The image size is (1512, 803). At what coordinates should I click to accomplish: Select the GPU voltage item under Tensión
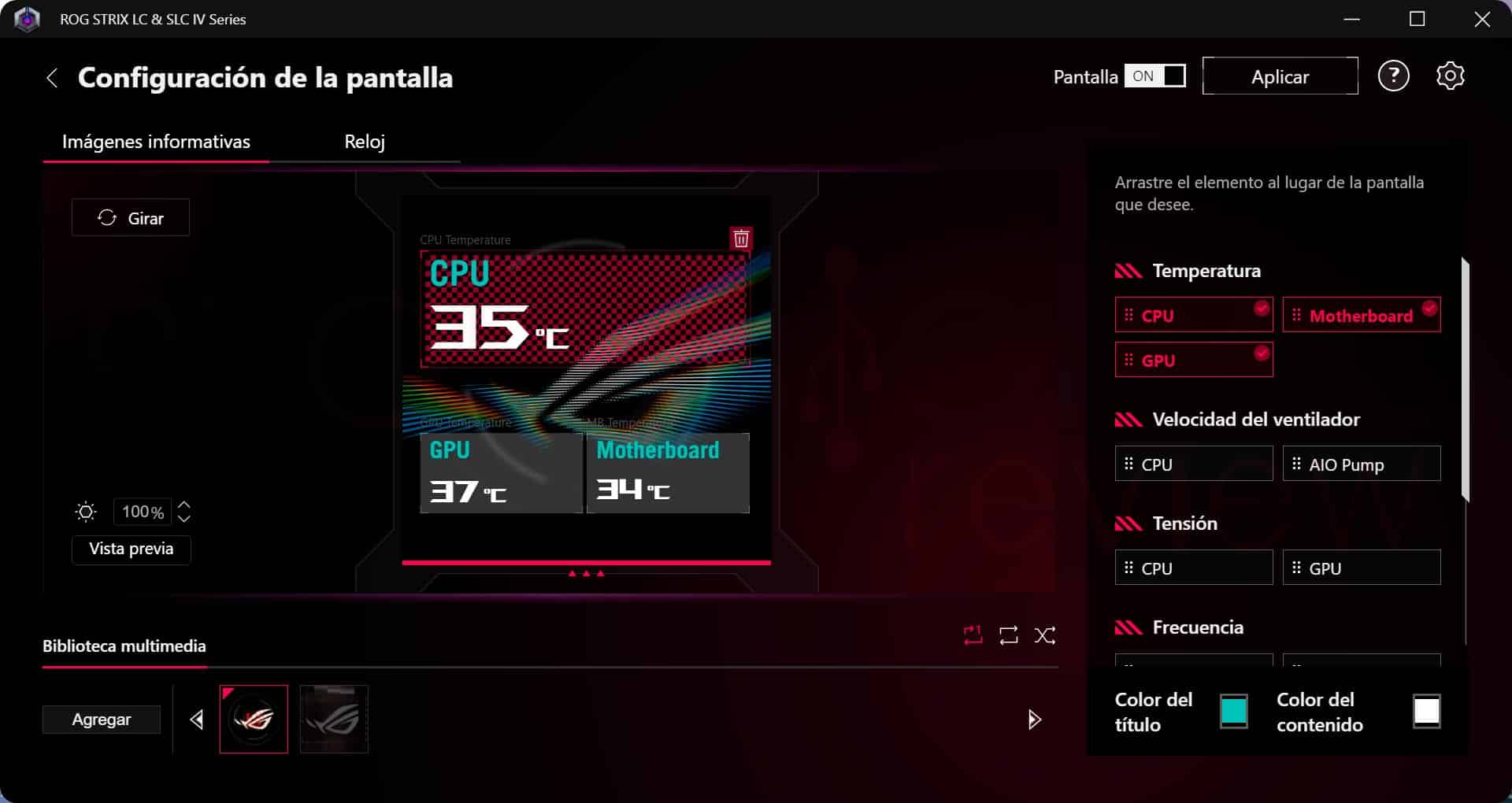(1362, 568)
